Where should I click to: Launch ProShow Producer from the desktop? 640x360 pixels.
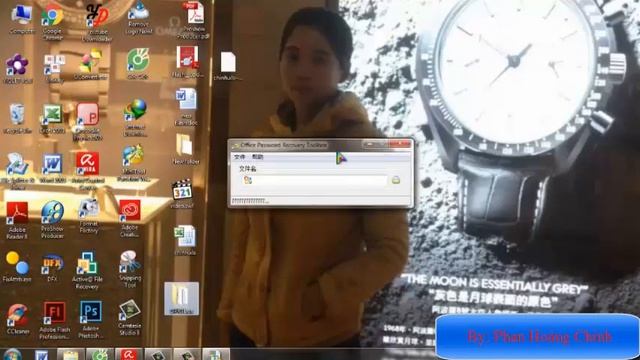pyautogui.click(x=52, y=220)
